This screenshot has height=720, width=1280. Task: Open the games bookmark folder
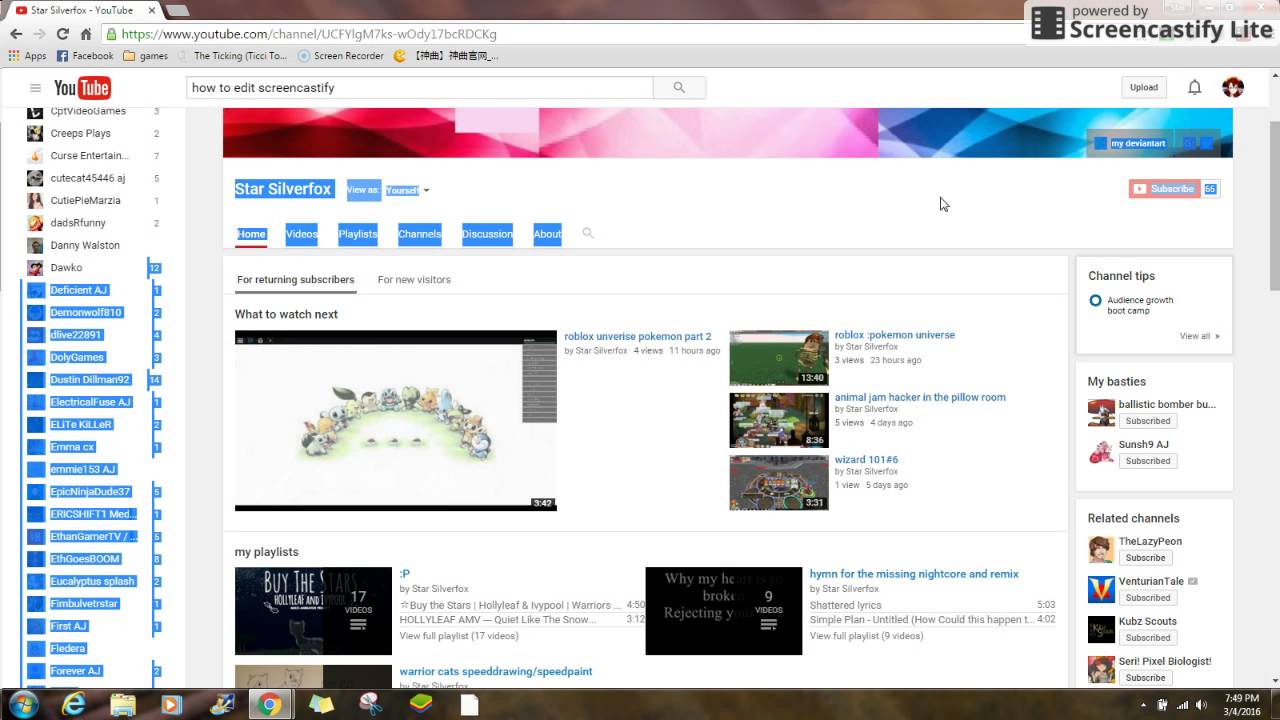146,56
